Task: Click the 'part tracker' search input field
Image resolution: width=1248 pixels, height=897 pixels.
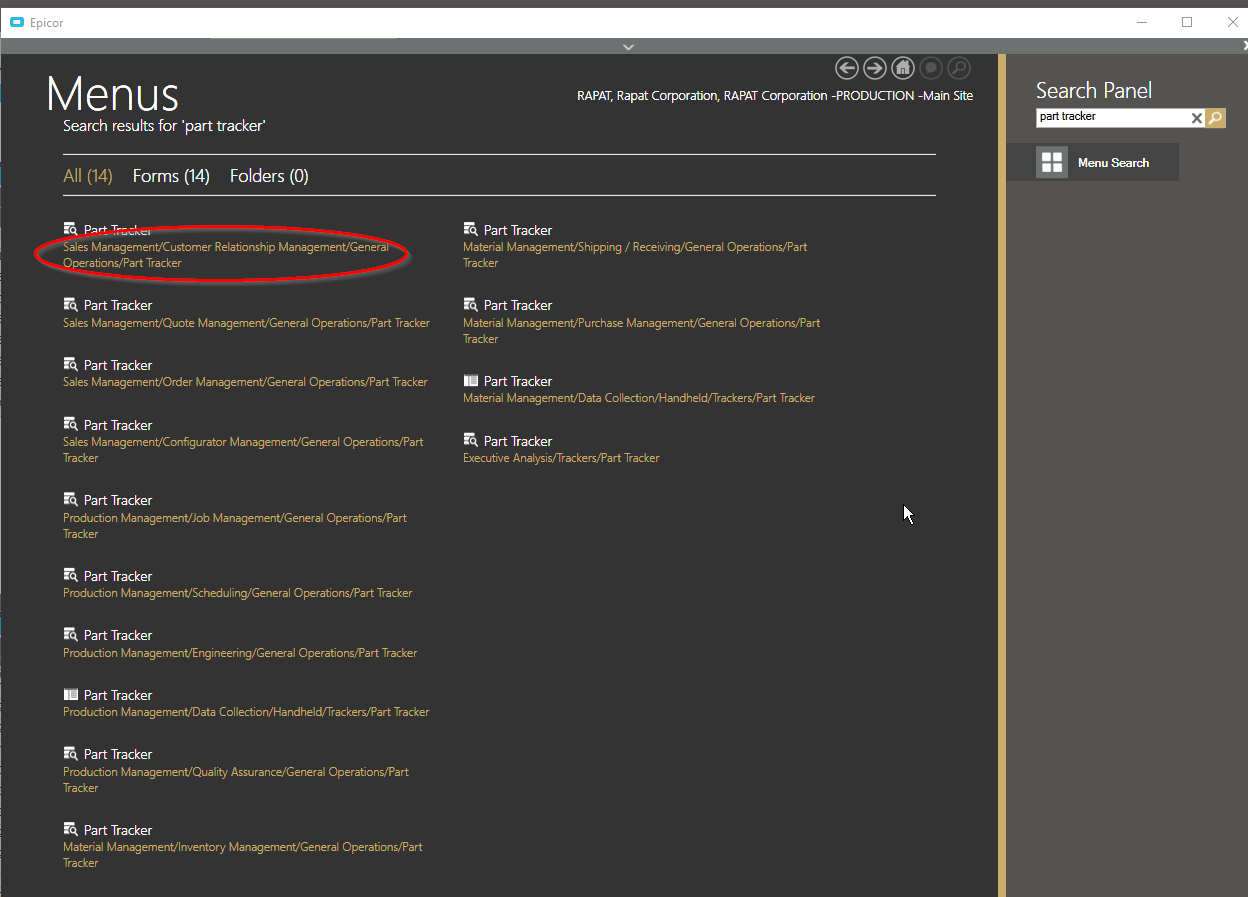Action: 1110,118
